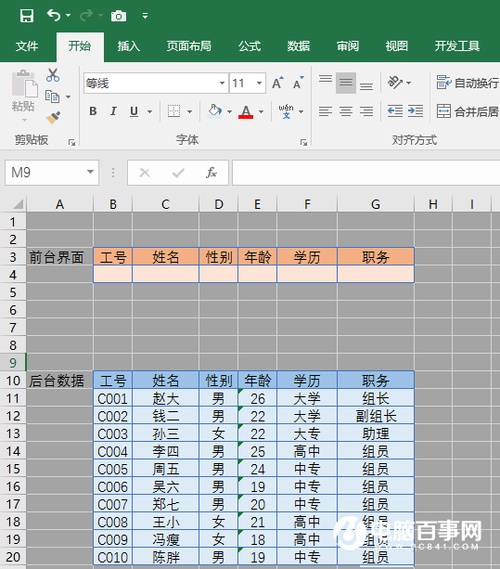The image size is (500, 569).
Task: Click the 副组长 cell
Action: pyautogui.click(x=376, y=416)
